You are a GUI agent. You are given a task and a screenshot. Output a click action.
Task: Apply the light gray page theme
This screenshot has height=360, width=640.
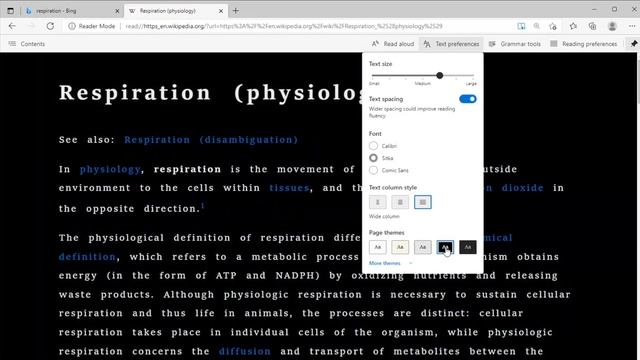tap(422, 247)
